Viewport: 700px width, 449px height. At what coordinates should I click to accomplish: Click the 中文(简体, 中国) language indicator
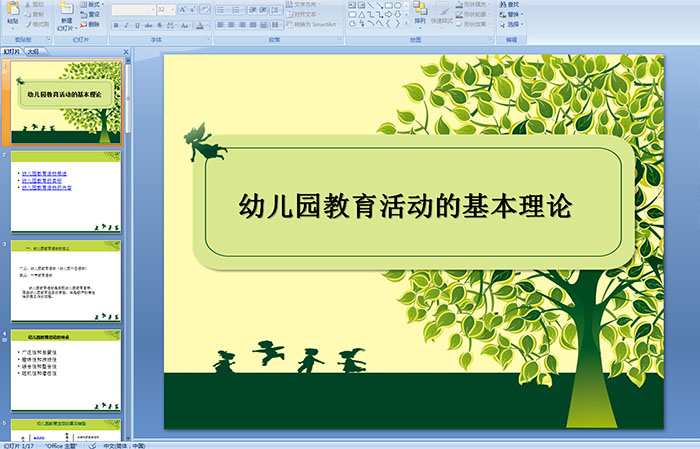click(x=124, y=445)
